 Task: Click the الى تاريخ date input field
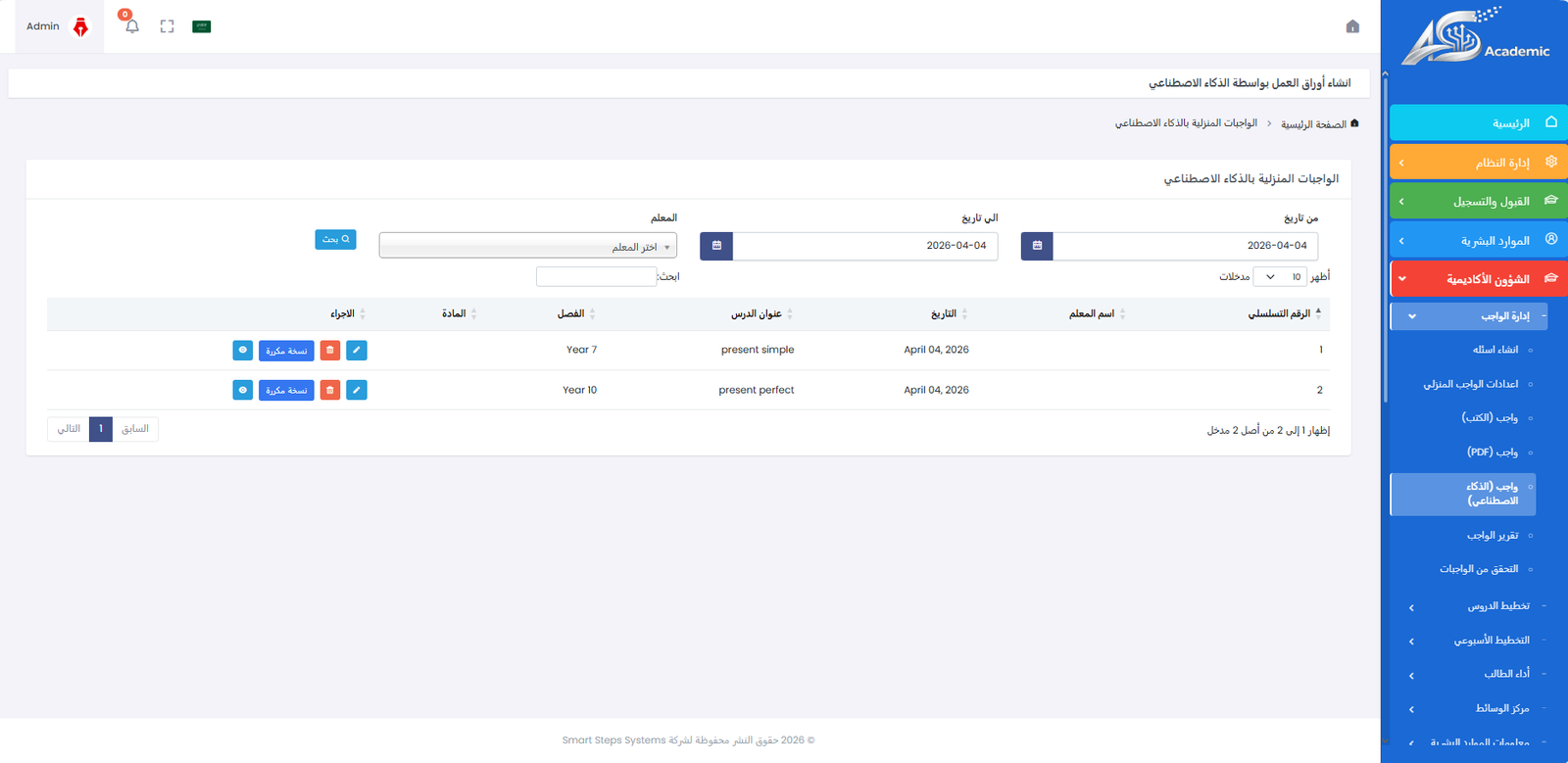(x=865, y=246)
